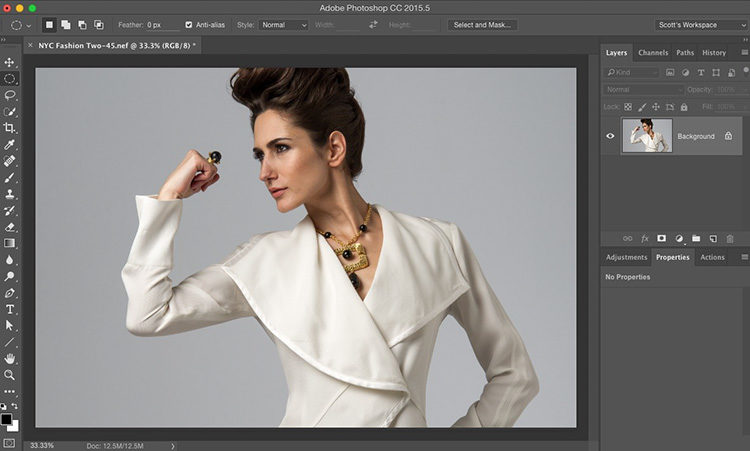This screenshot has width=750, height=451.
Task: Click the Create new group folder
Action: (696, 238)
